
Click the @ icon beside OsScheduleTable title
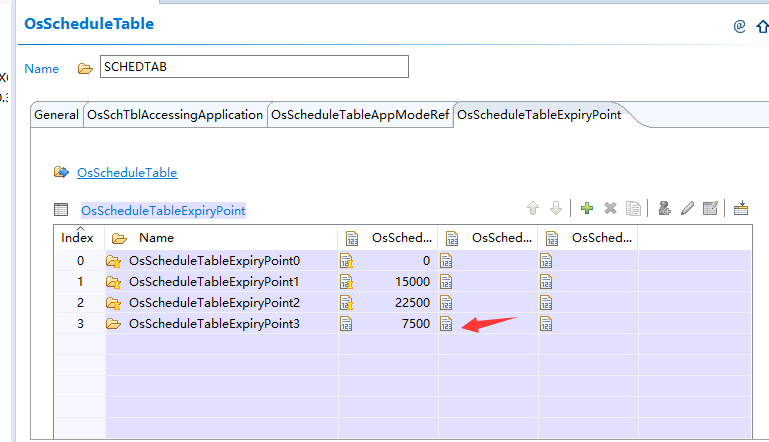[739, 26]
